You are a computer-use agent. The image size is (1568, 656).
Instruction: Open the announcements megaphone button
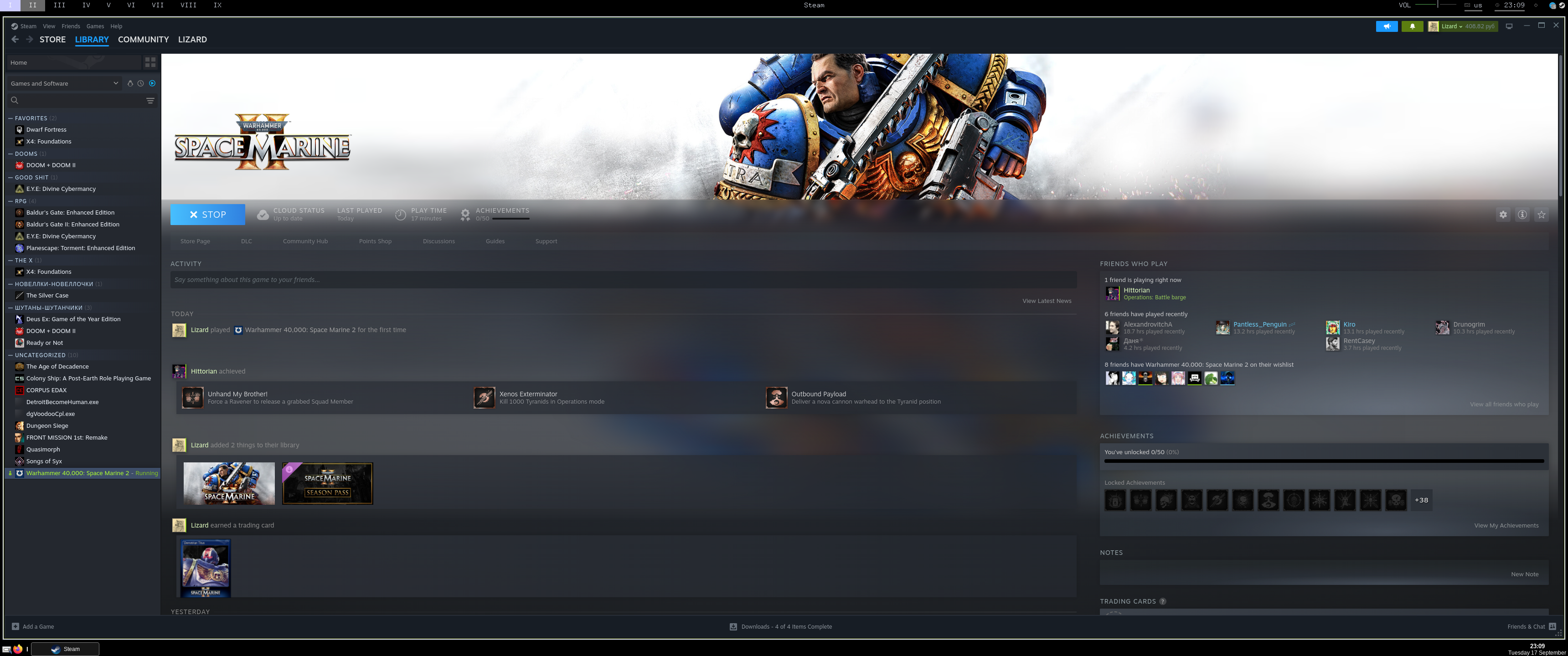1386,26
